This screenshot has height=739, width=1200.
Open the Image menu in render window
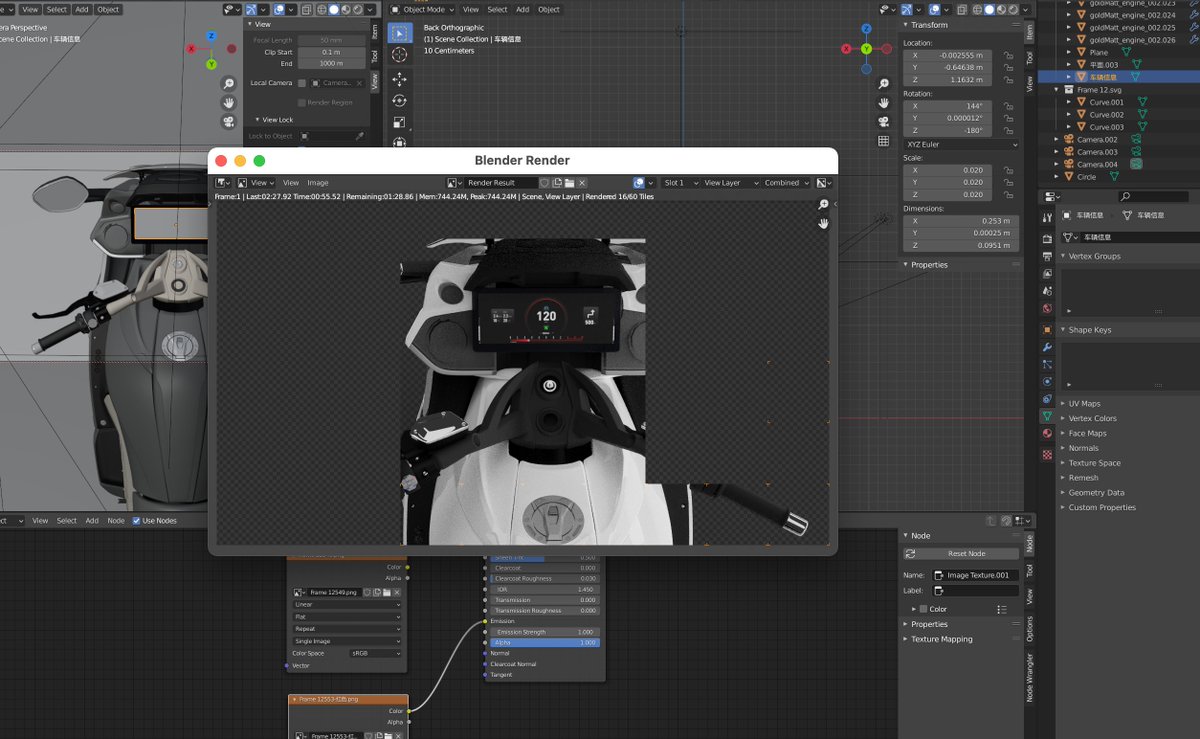(318, 183)
